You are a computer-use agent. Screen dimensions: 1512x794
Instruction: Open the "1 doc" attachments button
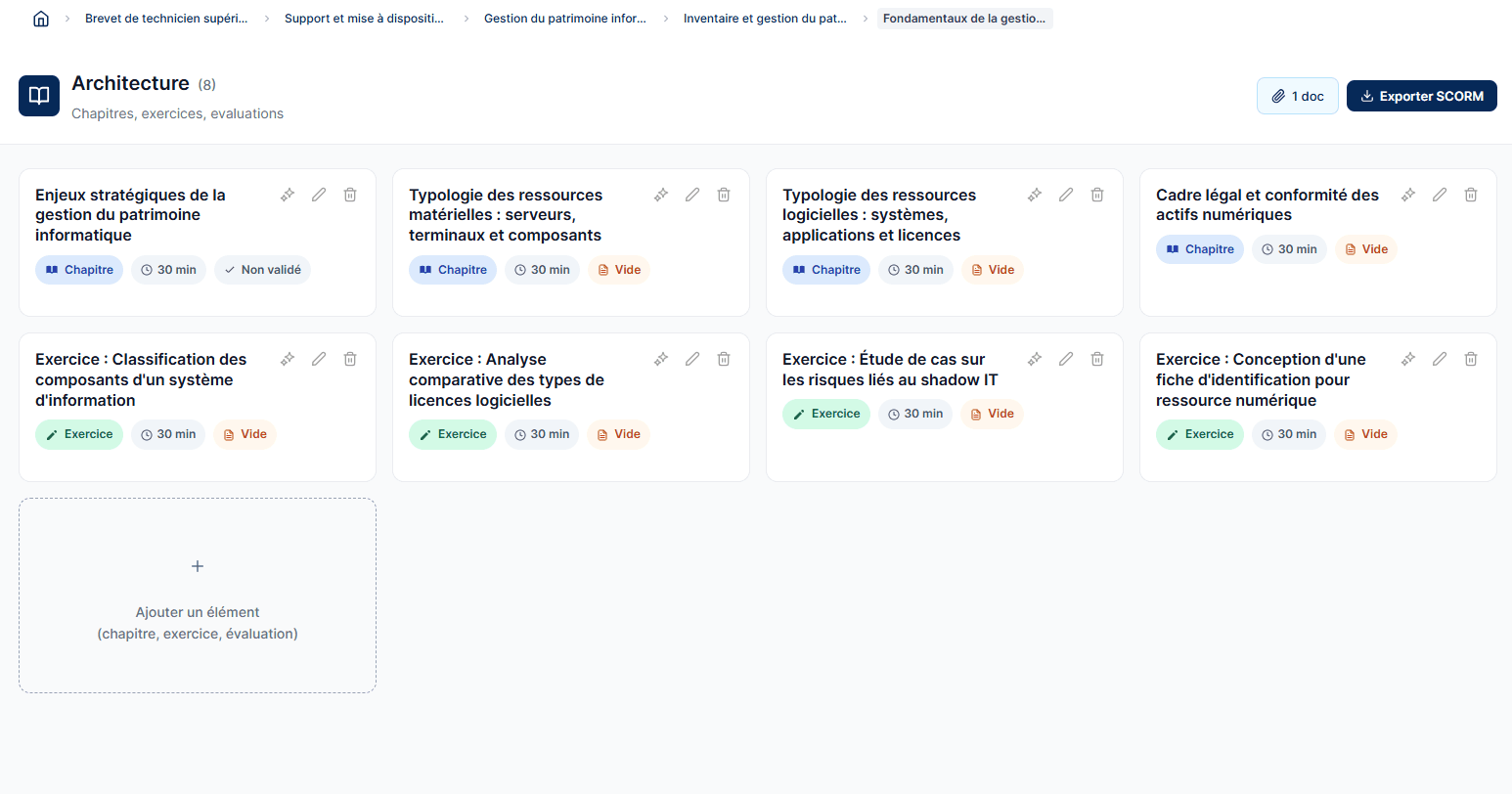coord(1297,96)
